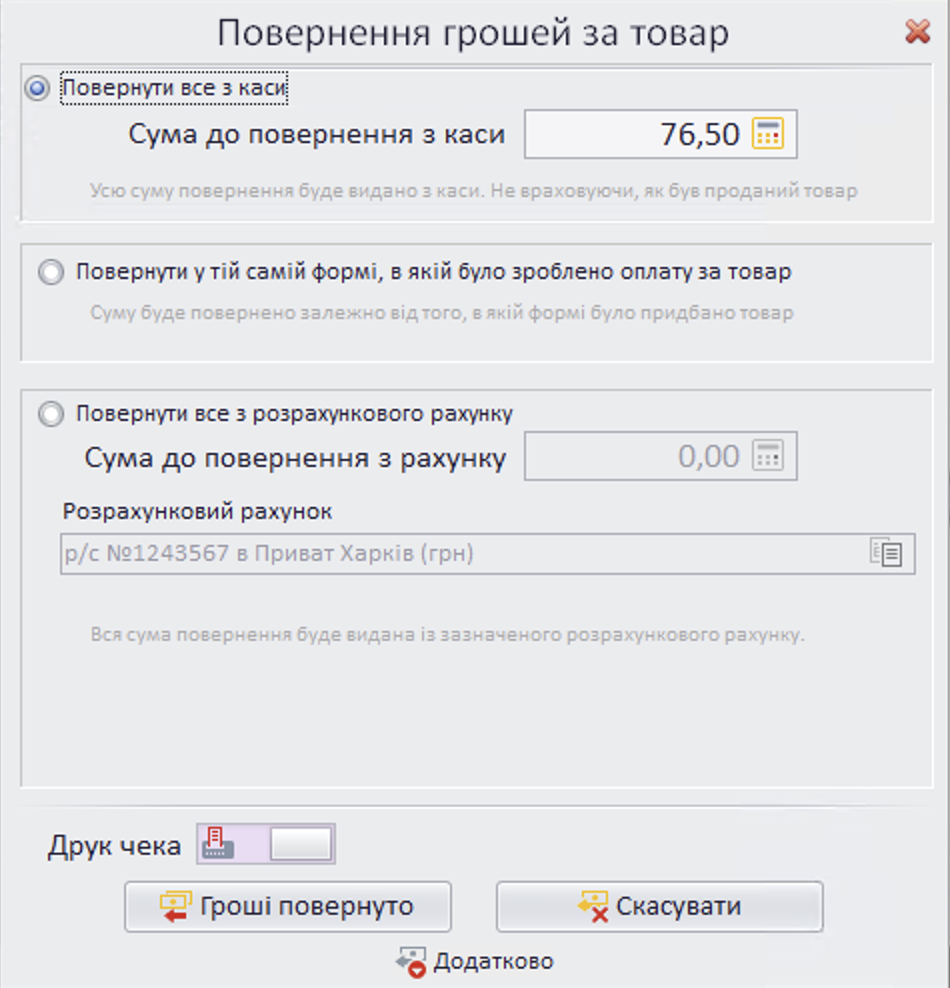Open the calculator for the cash refund amount

(770, 133)
